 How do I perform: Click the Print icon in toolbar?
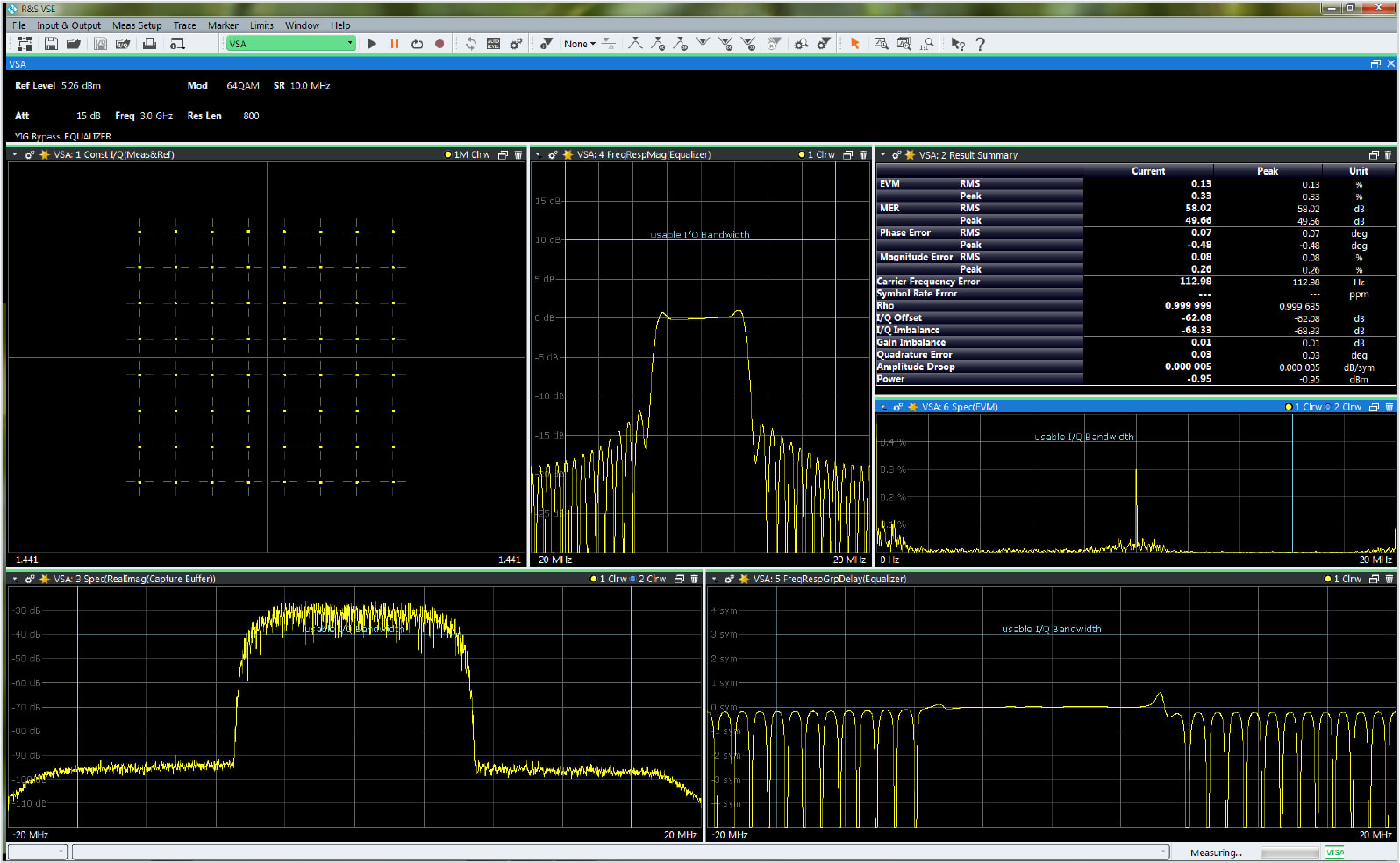(150, 44)
